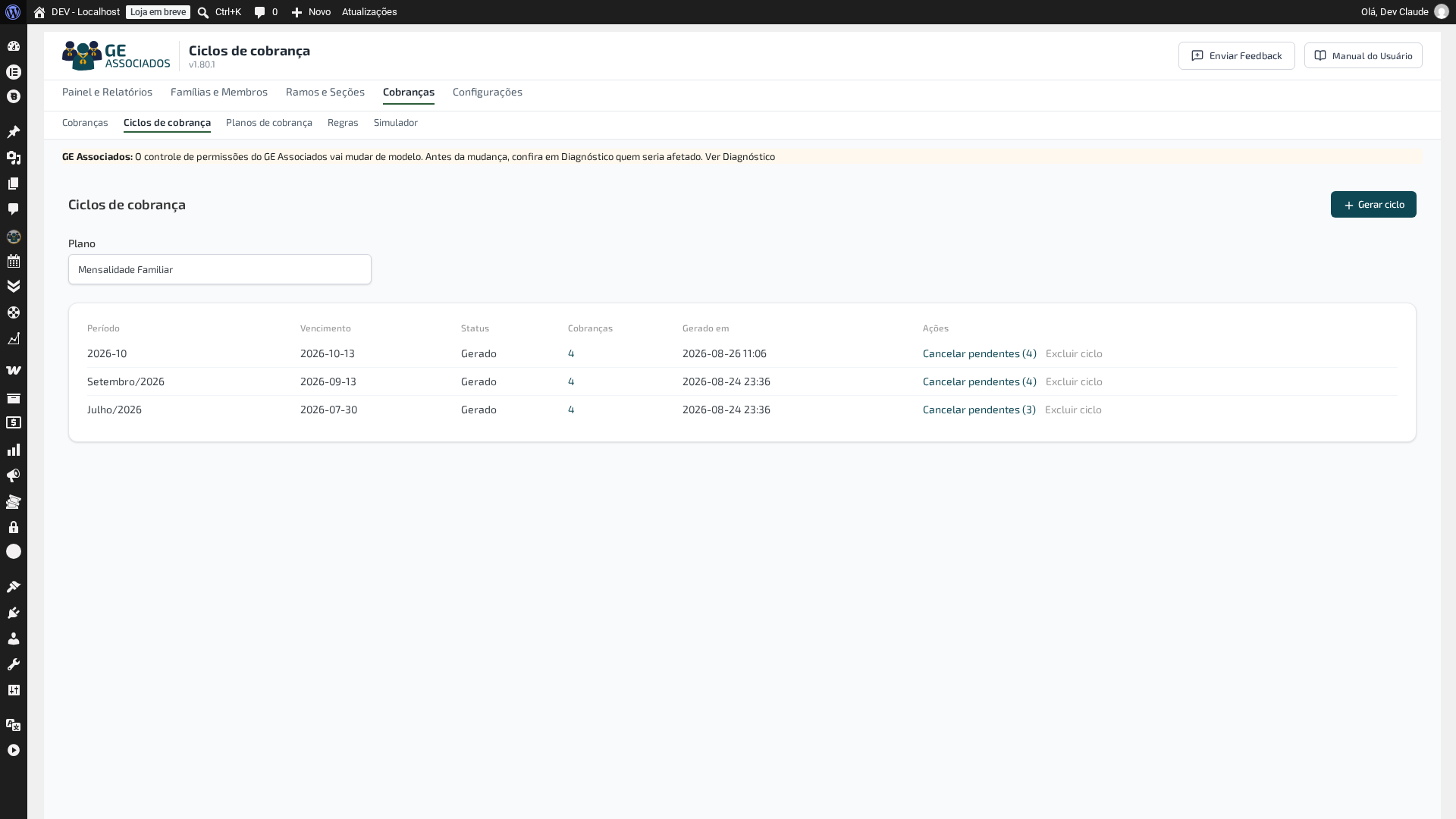Screen dimensions: 1456x819
Task: Open Analytics bar chart icon
Action: 14,450
